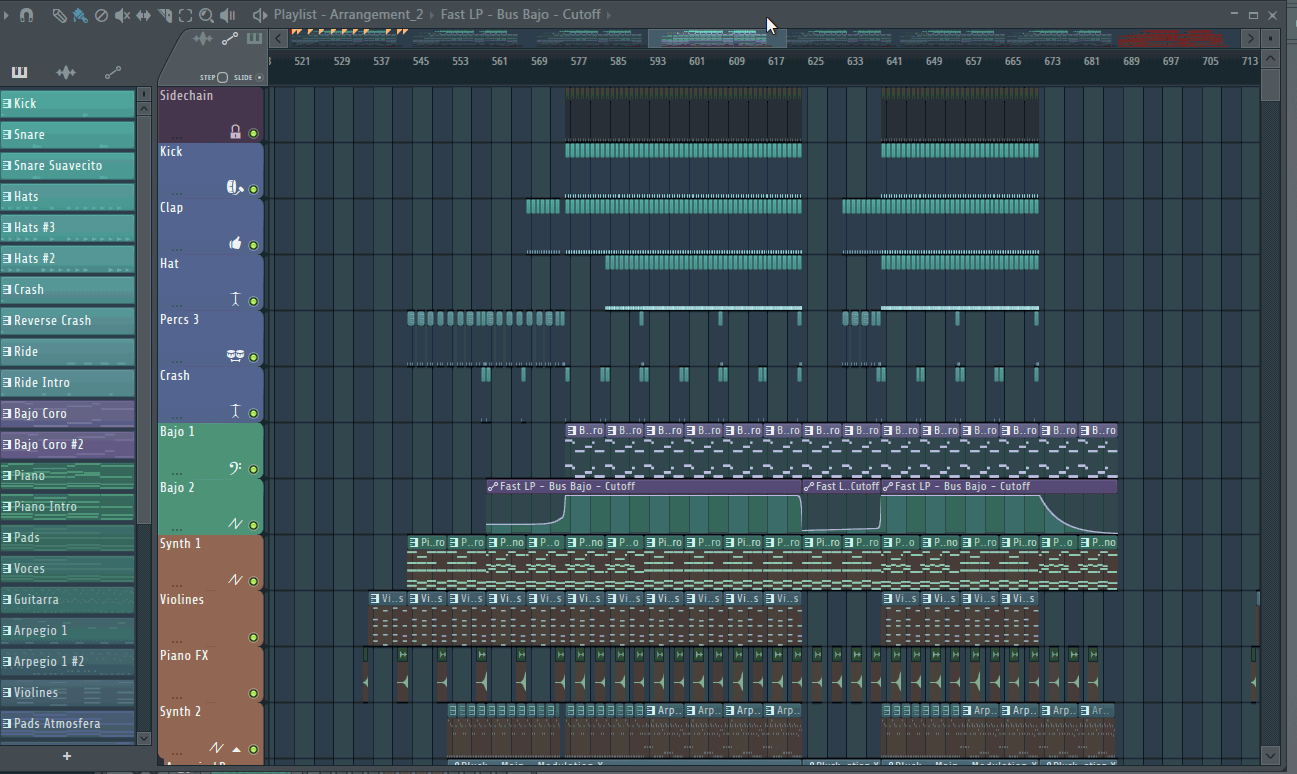Select the Zoom magnifier tool
The height and width of the screenshot is (774, 1297).
pos(206,15)
